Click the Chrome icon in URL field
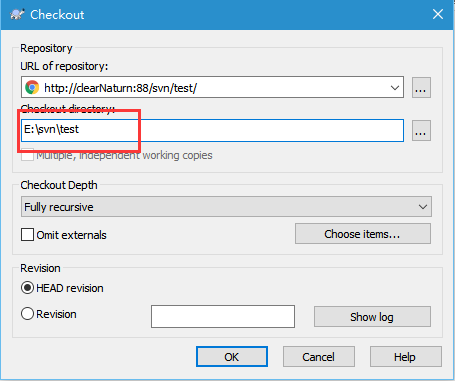The width and height of the screenshot is (455, 381). pos(32,88)
